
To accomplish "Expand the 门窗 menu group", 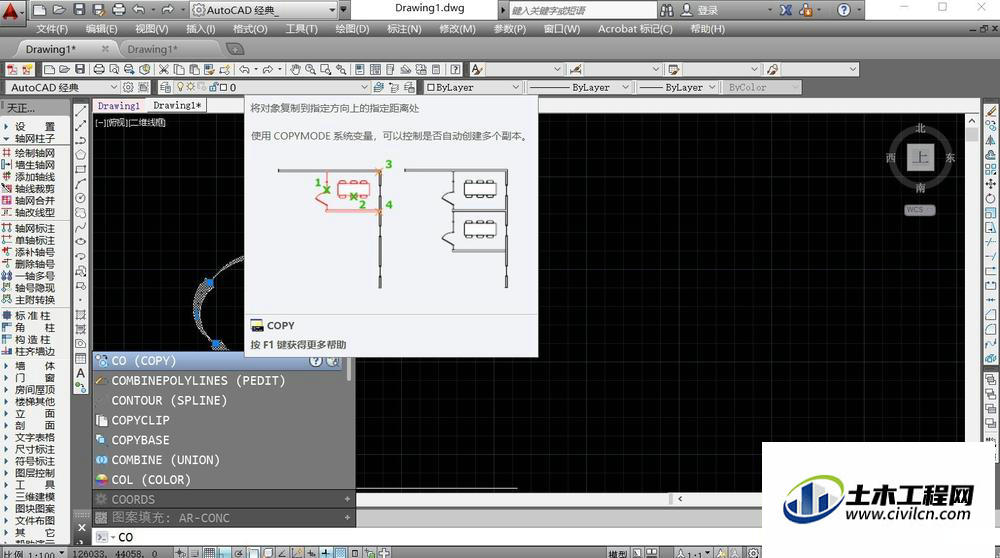I will tap(29, 378).
